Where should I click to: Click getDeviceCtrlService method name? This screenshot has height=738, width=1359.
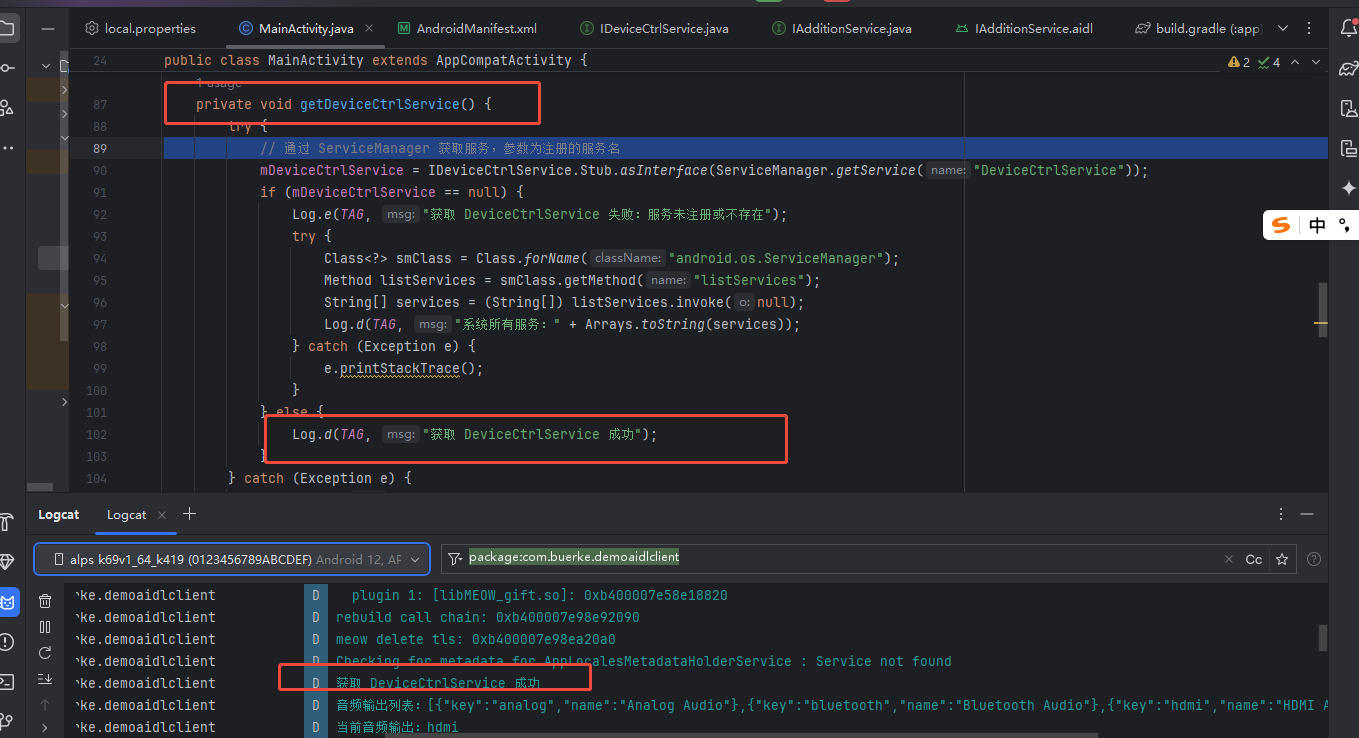pos(379,104)
